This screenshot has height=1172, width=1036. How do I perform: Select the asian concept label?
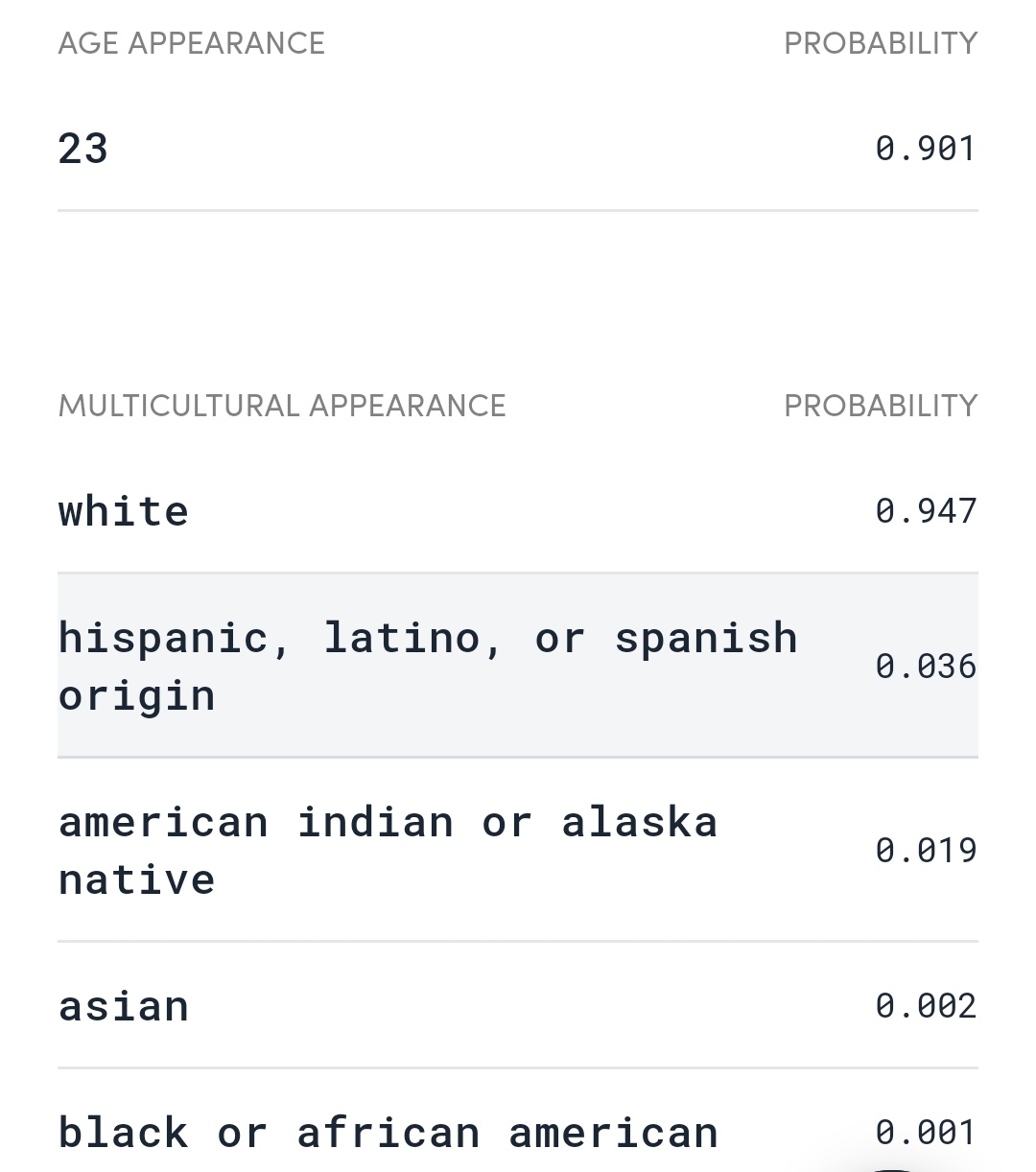click(124, 1006)
